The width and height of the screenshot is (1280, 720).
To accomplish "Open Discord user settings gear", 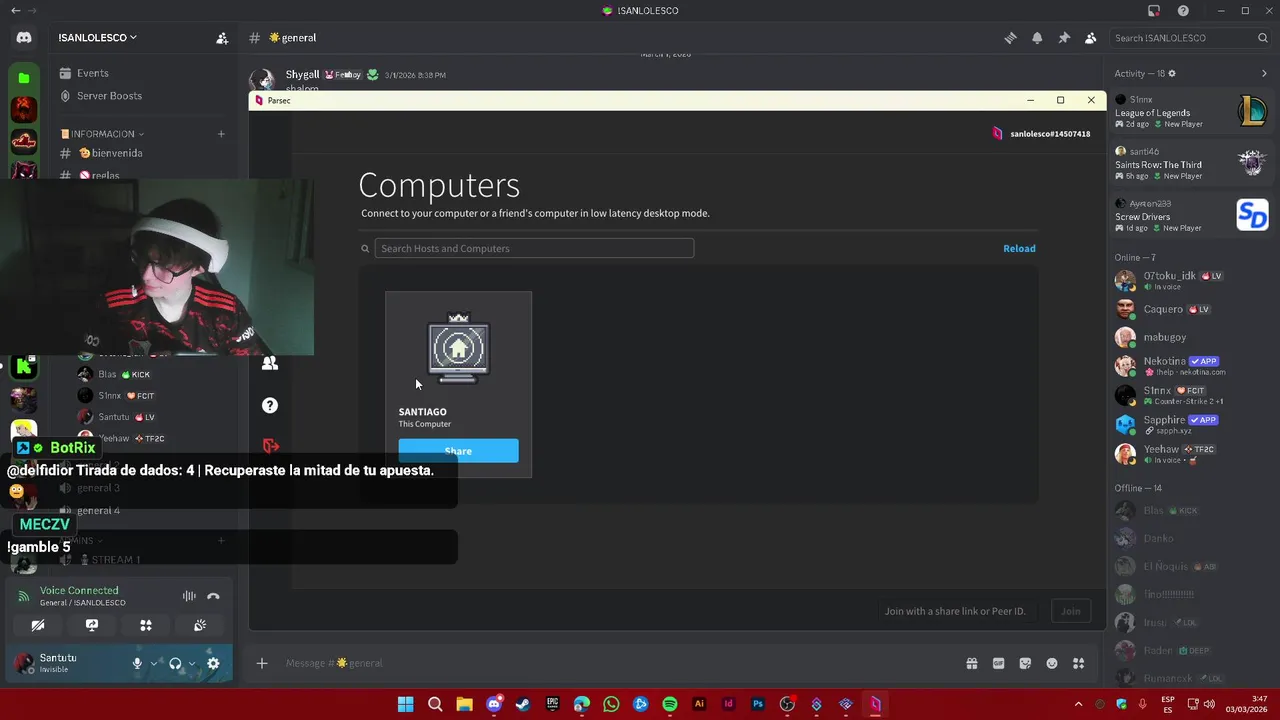I will (213, 663).
